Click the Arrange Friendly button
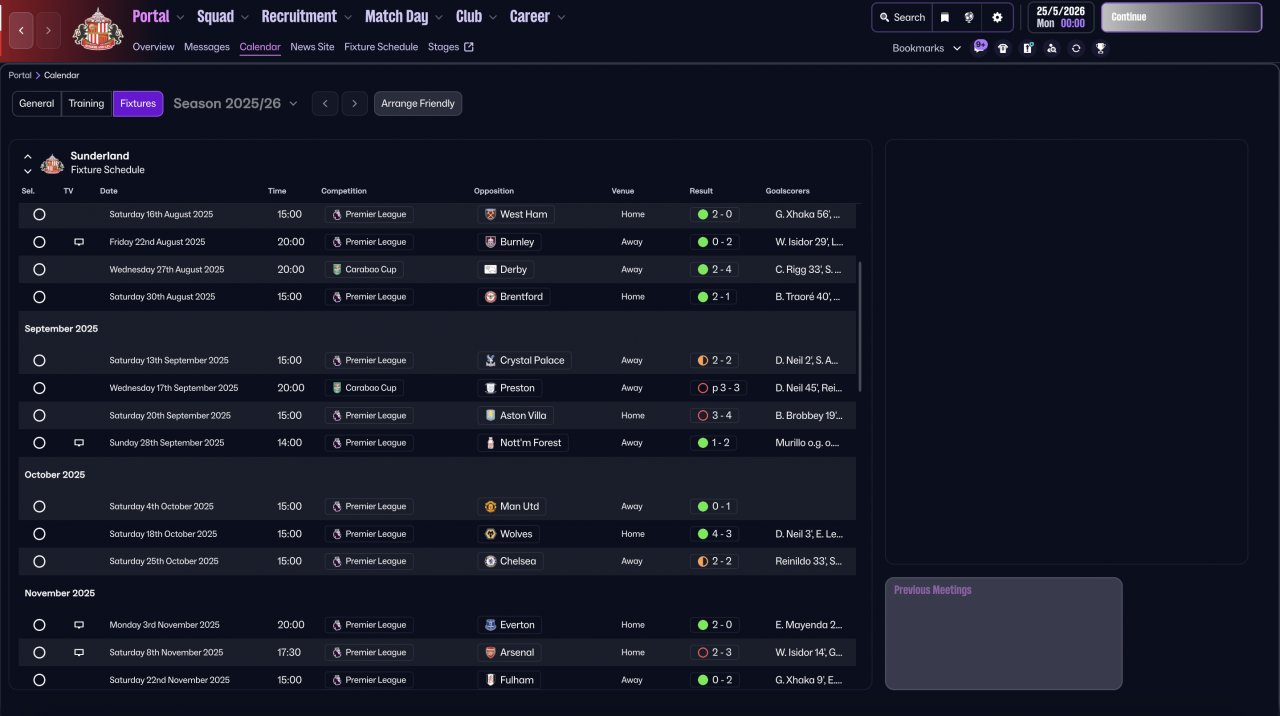The height and width of the screenshot is (716, 1280). pyautogui.click(x=418, y=104)
